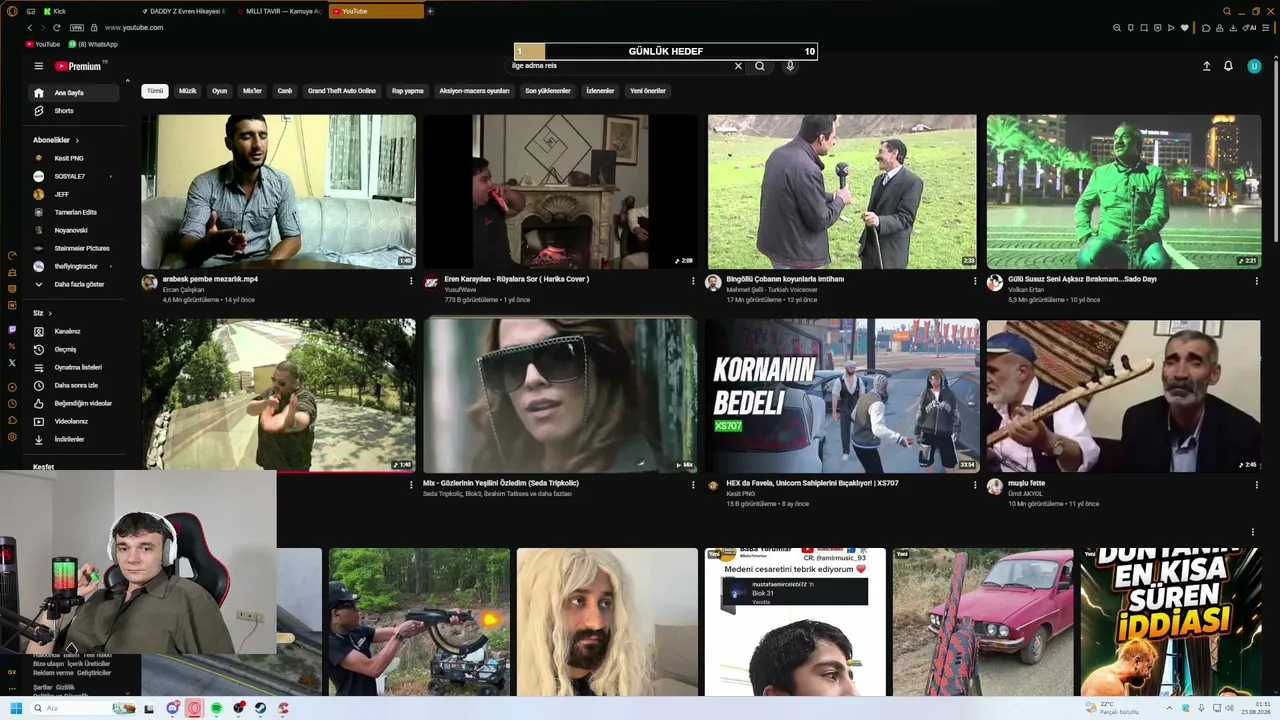
Task: Select the Canlı filter chip
Action: click(285, 91)
